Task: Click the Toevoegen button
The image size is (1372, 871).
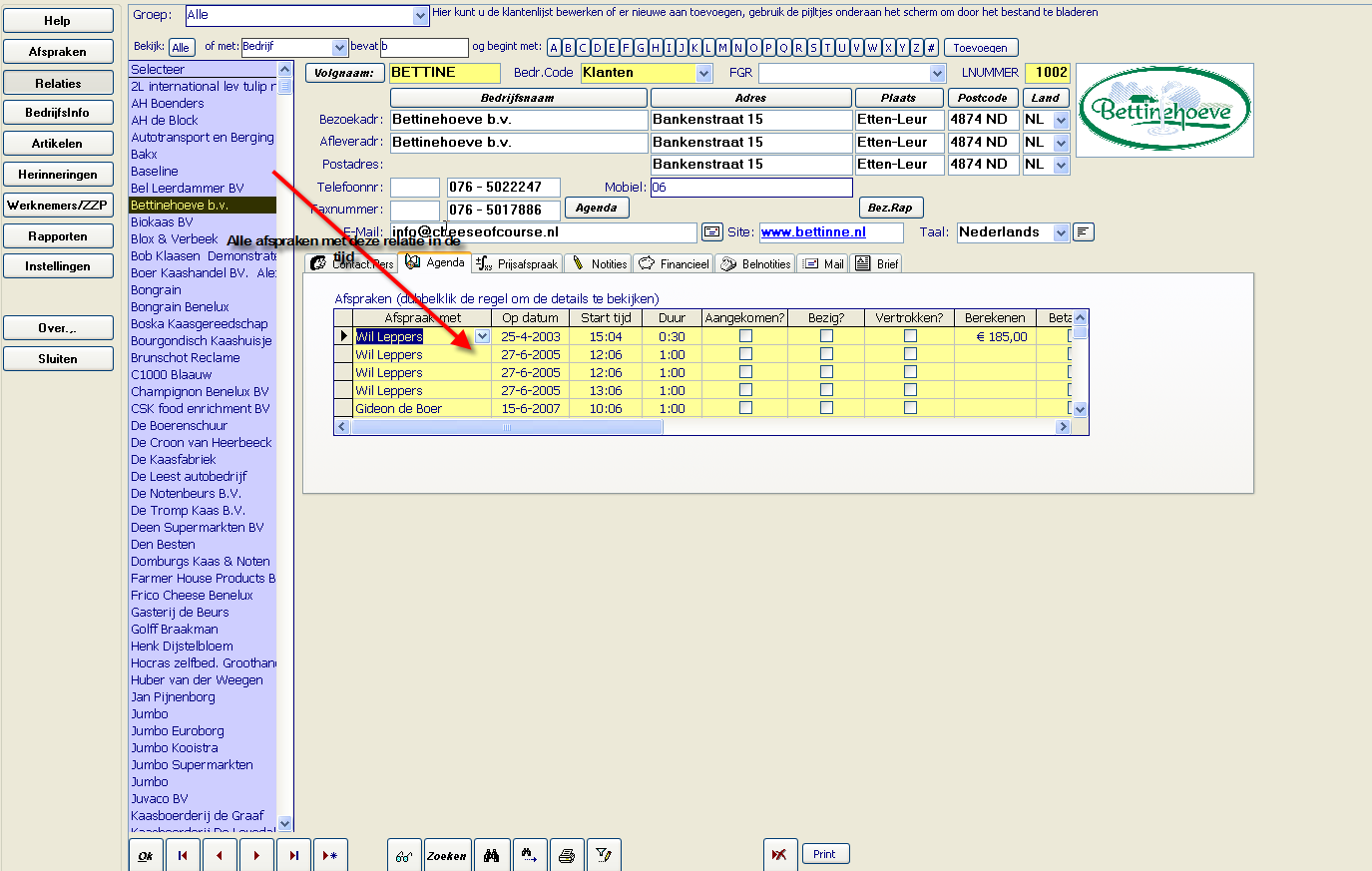Action: pos(981,48)
